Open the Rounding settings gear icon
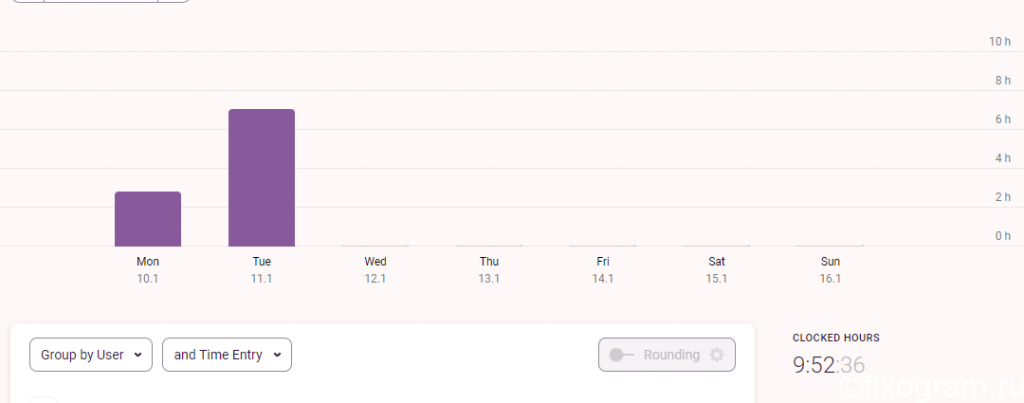This screenshot has height=403, width=1024. click(716, 355)
